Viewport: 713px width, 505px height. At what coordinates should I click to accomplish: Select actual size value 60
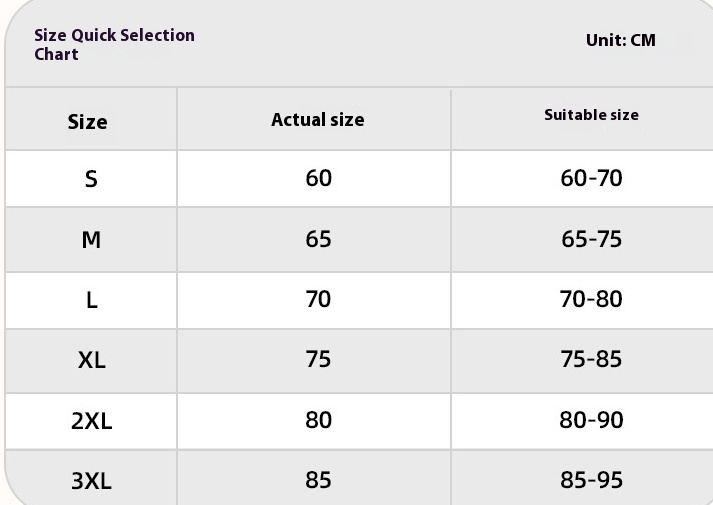318,179
